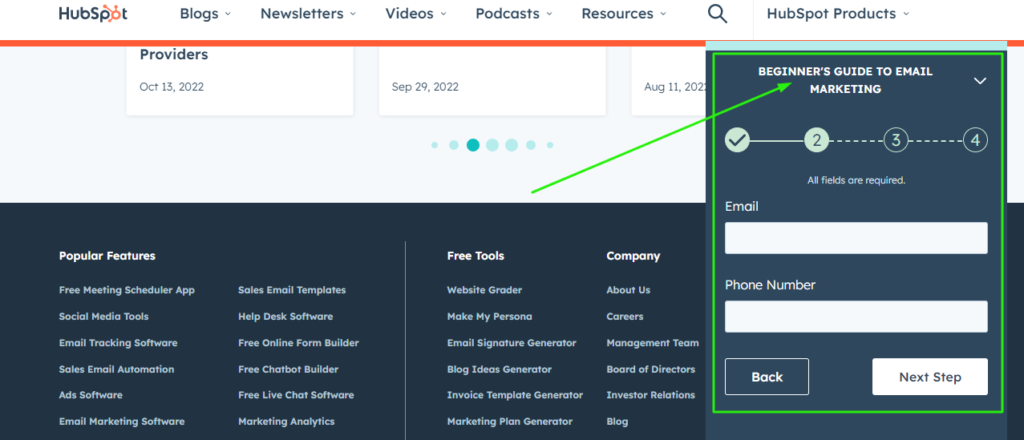Open Free Live Chat Software link
The image size is (1024, 440).
pyautogui.click(x=296, y=395)
